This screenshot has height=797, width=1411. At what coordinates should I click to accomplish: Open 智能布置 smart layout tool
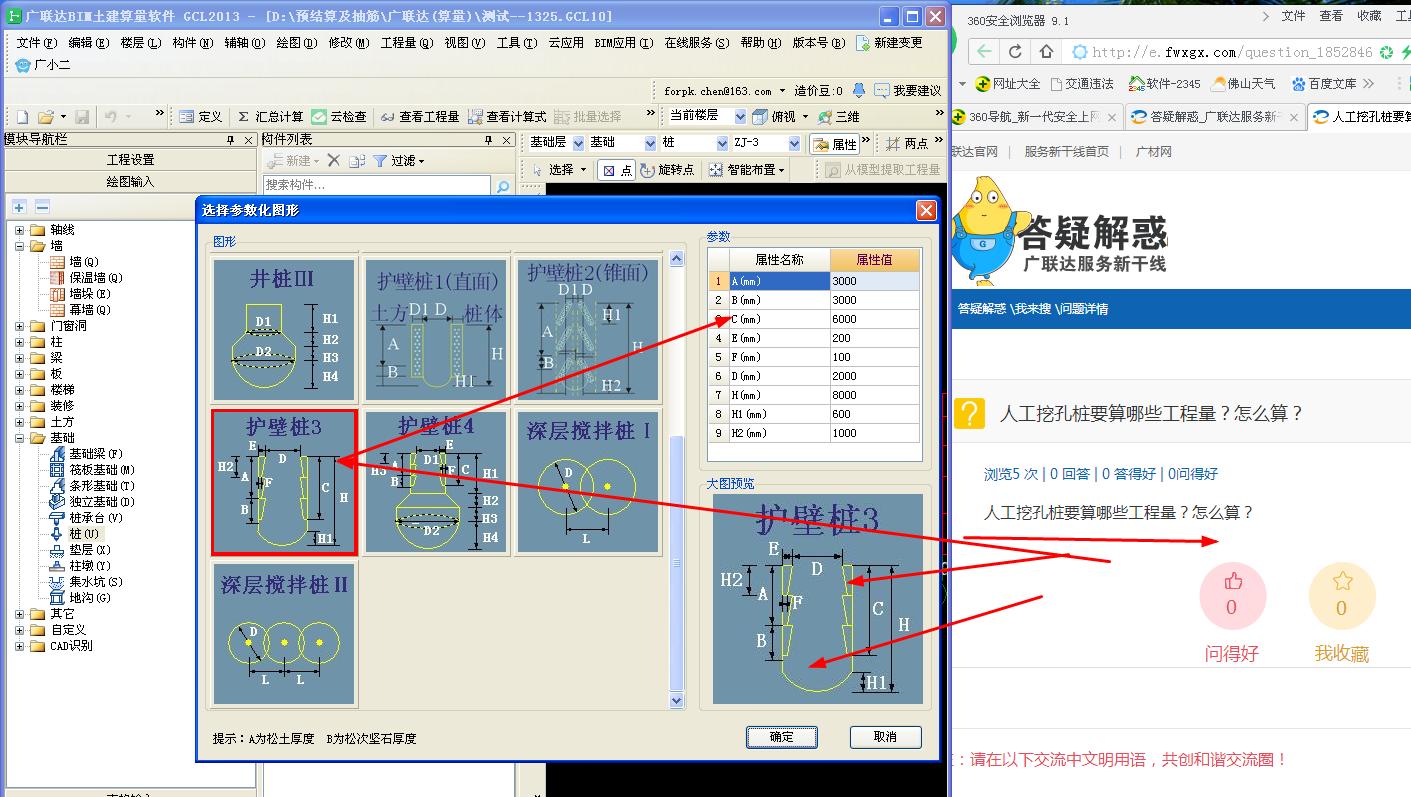coord(746,170)
